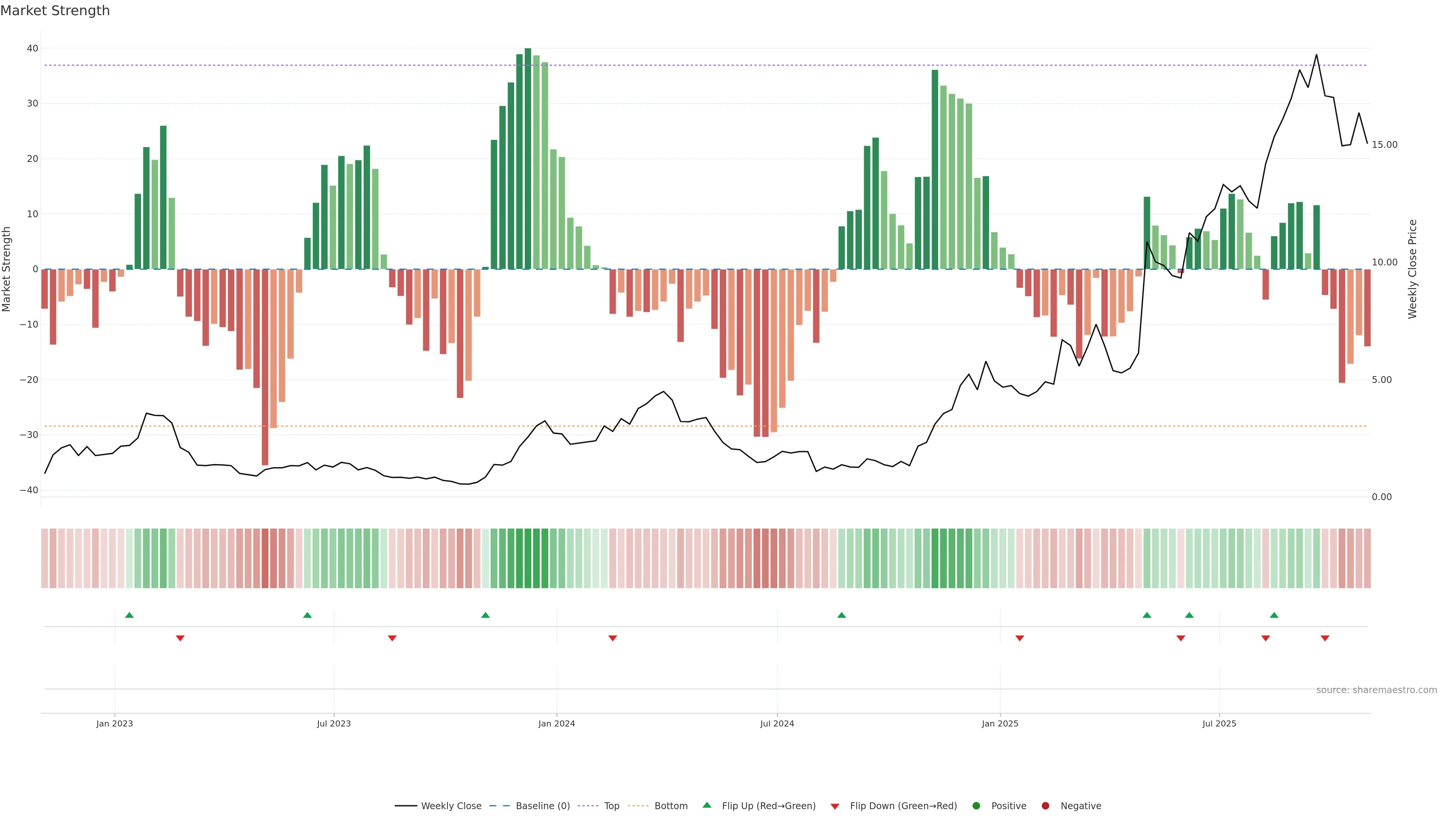This screenshot has width=1456, height=819.
Task: Click the Negative red circle legend icon
Action: coord(1045,805)
